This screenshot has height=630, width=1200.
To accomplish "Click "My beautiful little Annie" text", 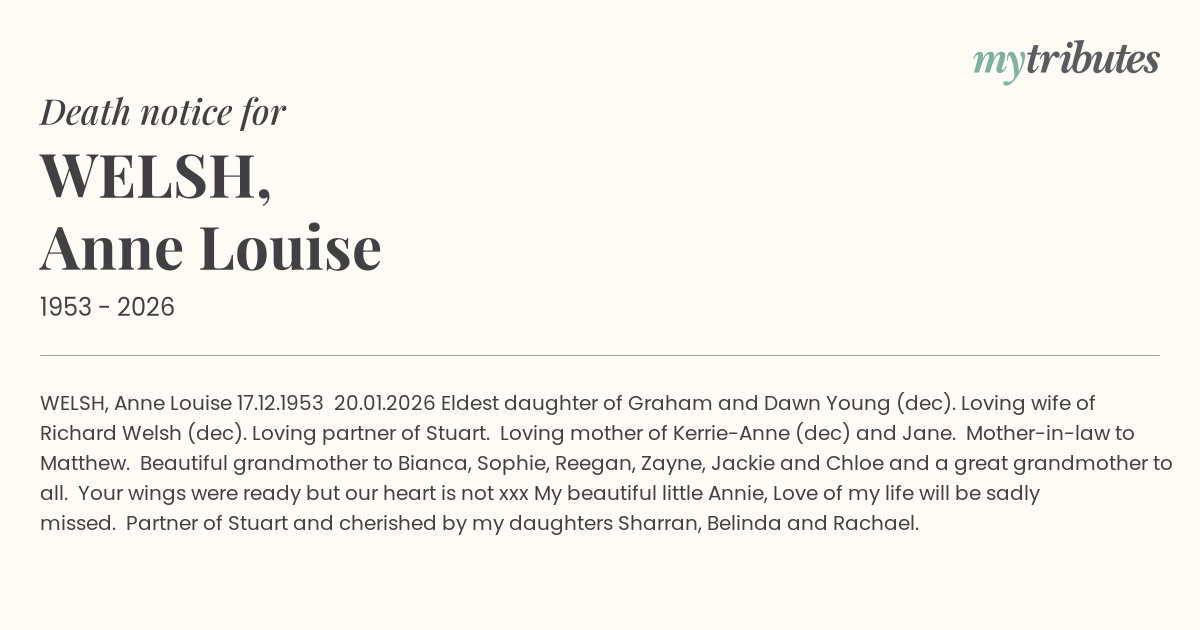I will (652, 493).
